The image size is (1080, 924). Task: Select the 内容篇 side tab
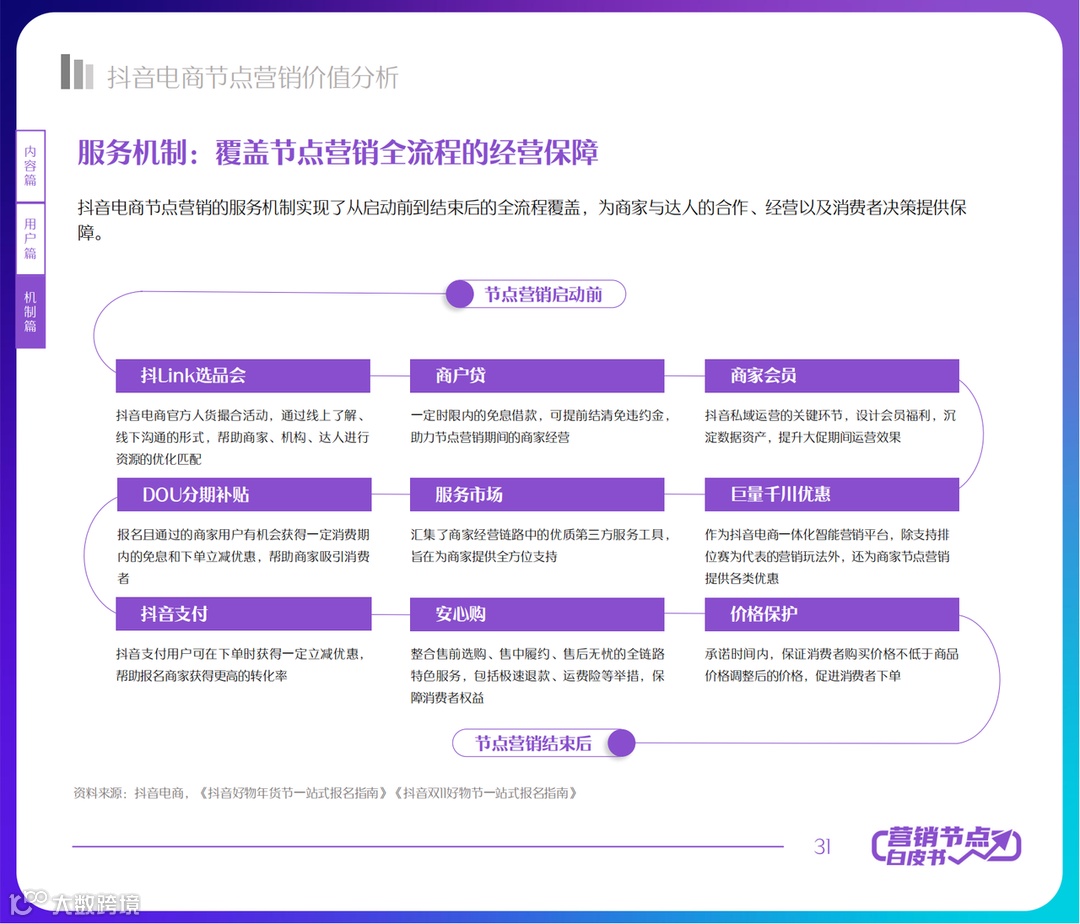pos(30,166)
